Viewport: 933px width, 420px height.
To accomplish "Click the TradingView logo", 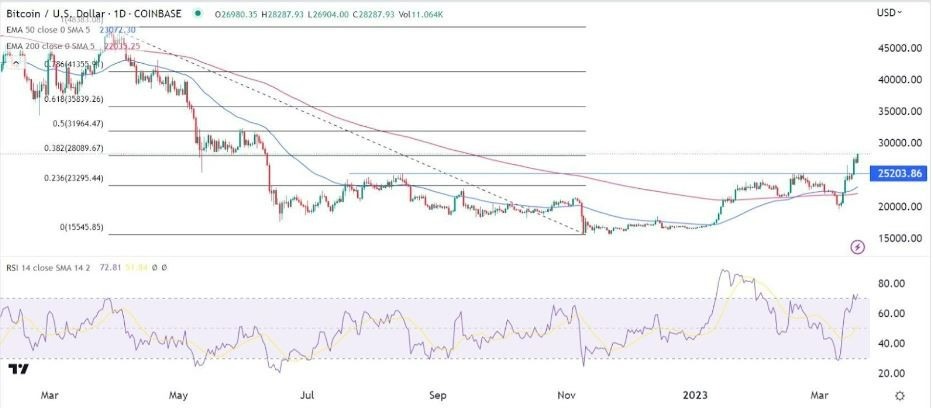I will (x=18, y=369).
